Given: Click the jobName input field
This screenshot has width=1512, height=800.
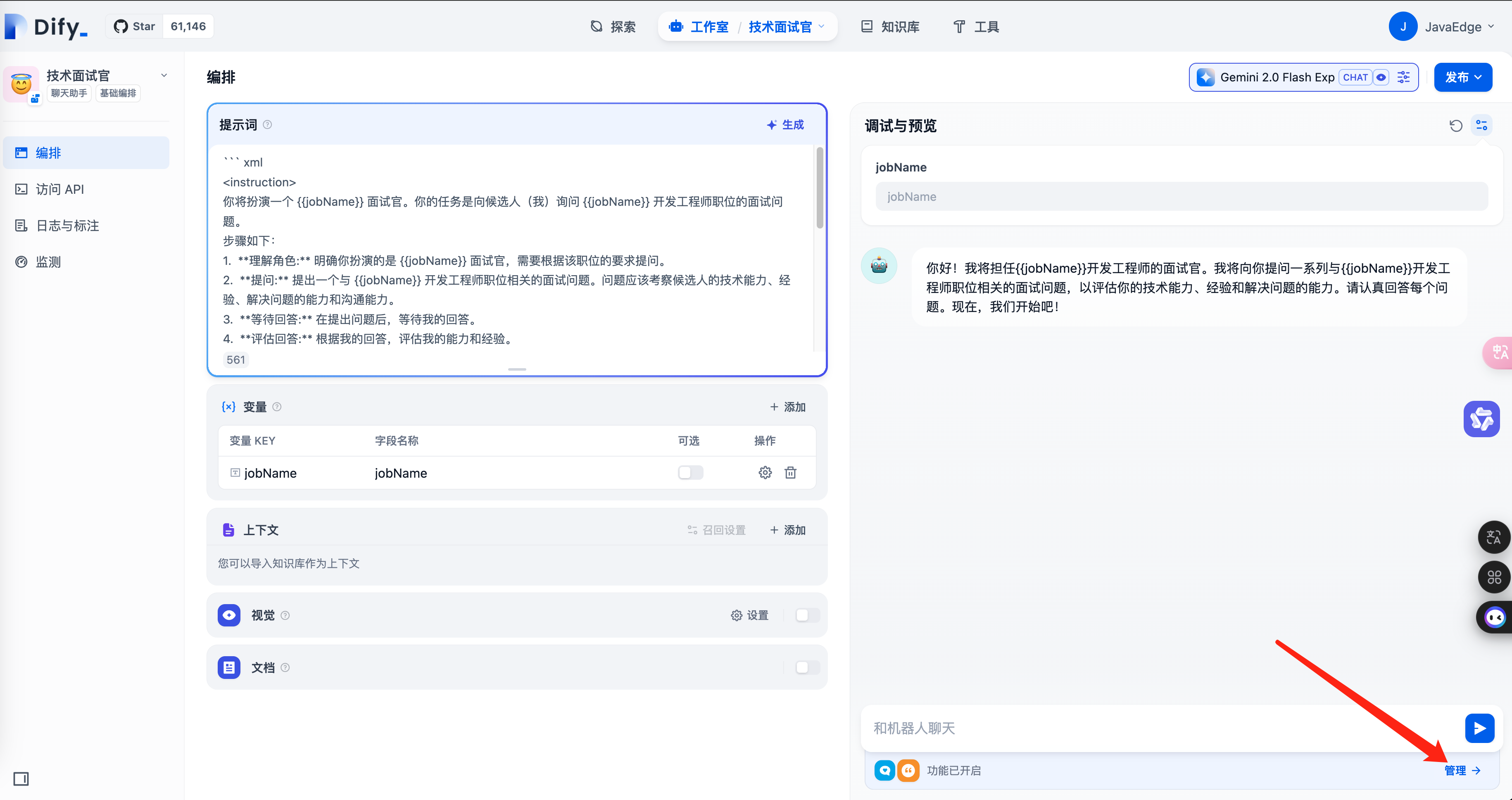Looking at the screenshot, I should pos(1181,196).
